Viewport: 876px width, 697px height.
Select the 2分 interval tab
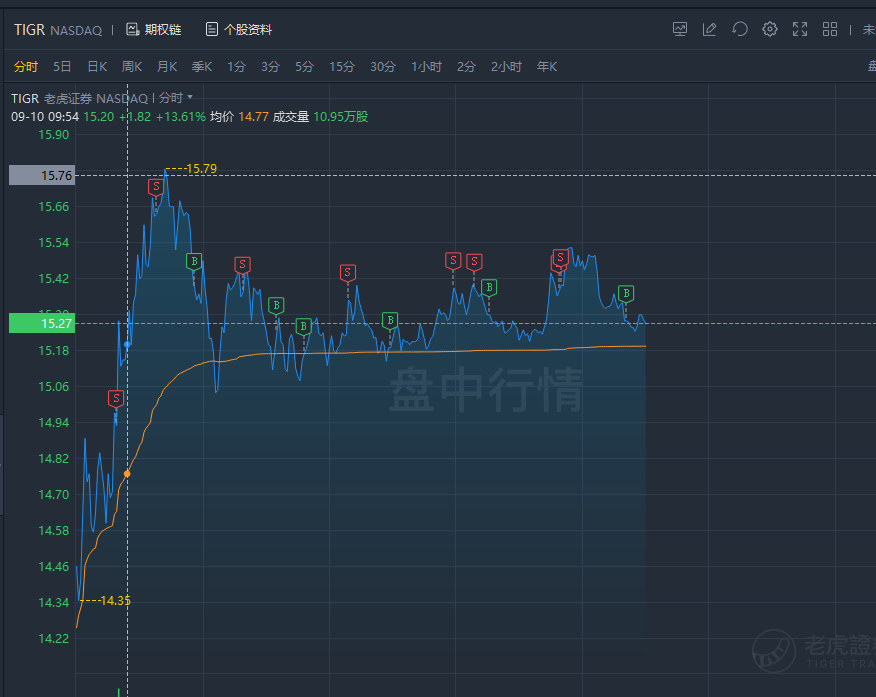click(x=466, y=66)
